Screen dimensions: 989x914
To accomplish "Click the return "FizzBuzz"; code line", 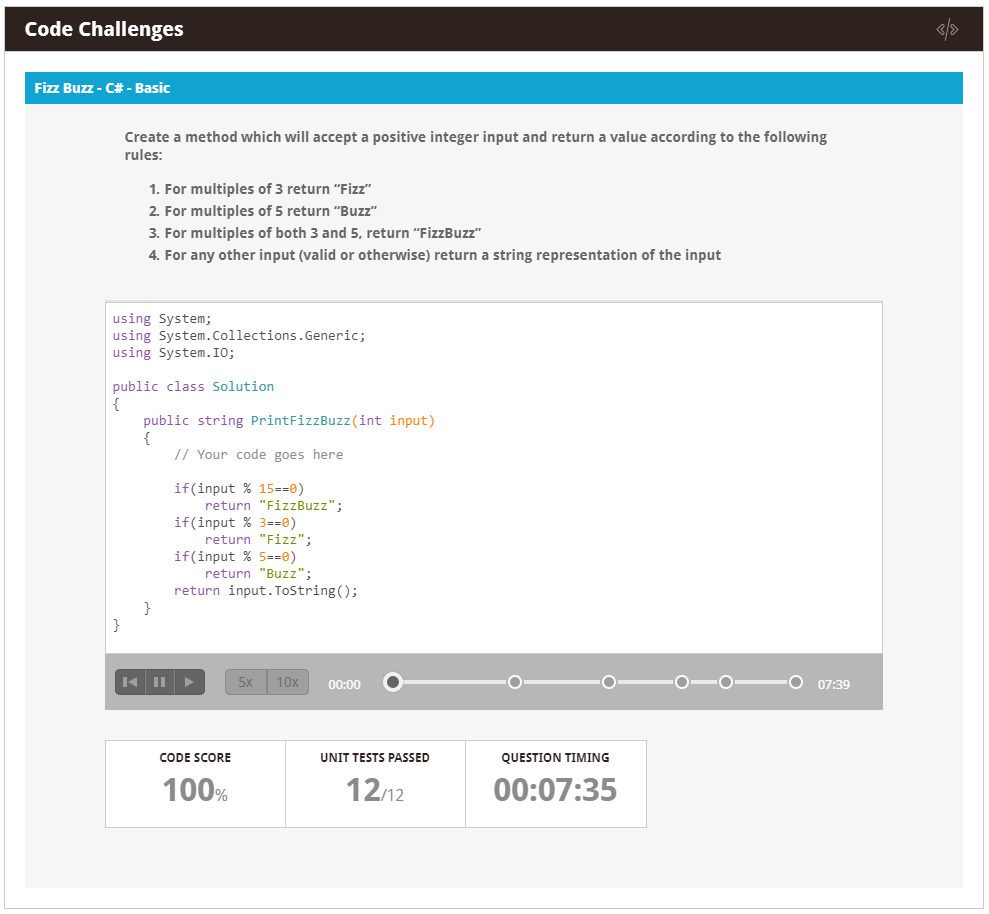I will (273, 506).
